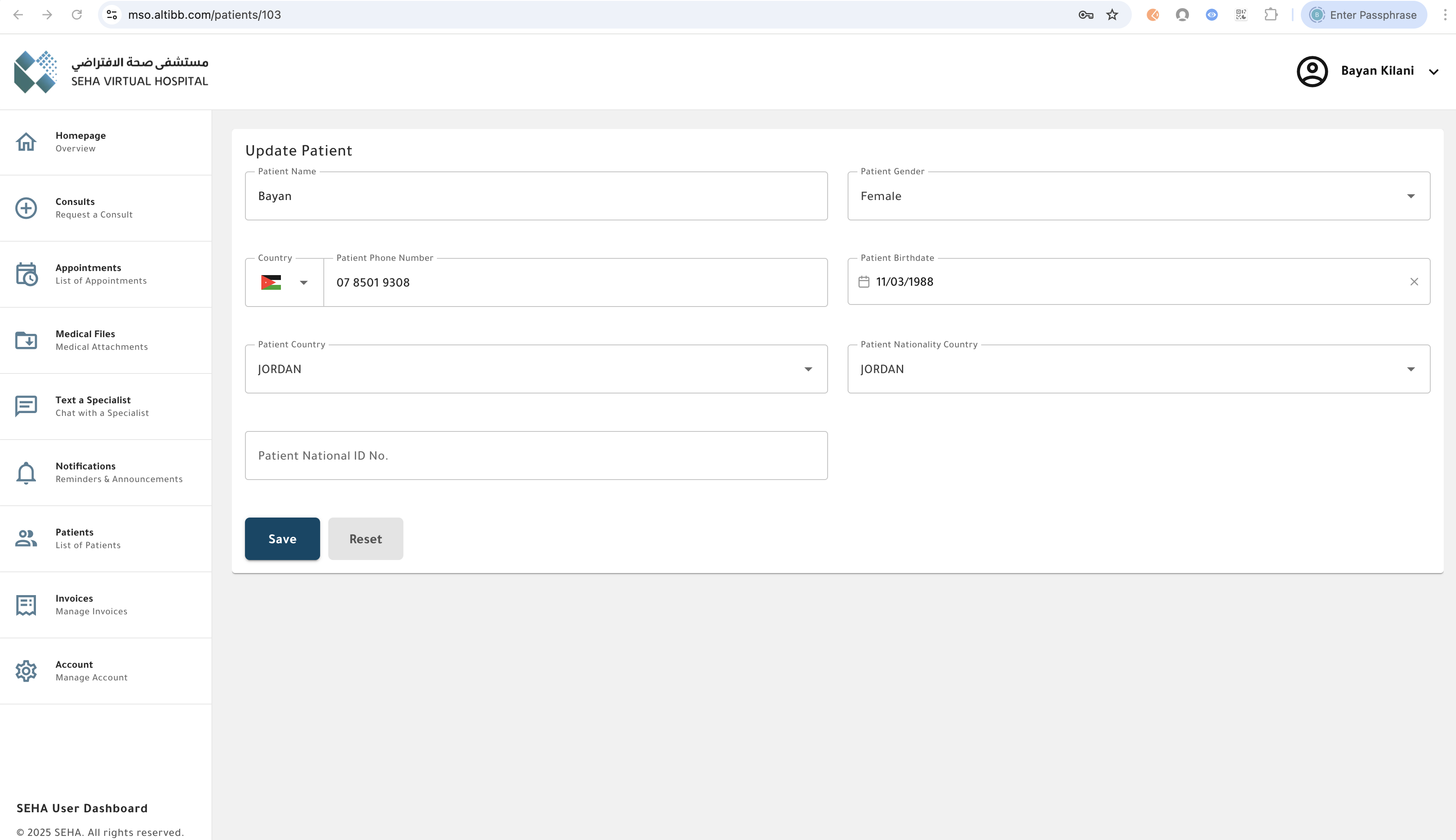Open Notifications bell icon
Viewport: 1456px width, 840px height.
pyautogui.click(x=26, y=473)
